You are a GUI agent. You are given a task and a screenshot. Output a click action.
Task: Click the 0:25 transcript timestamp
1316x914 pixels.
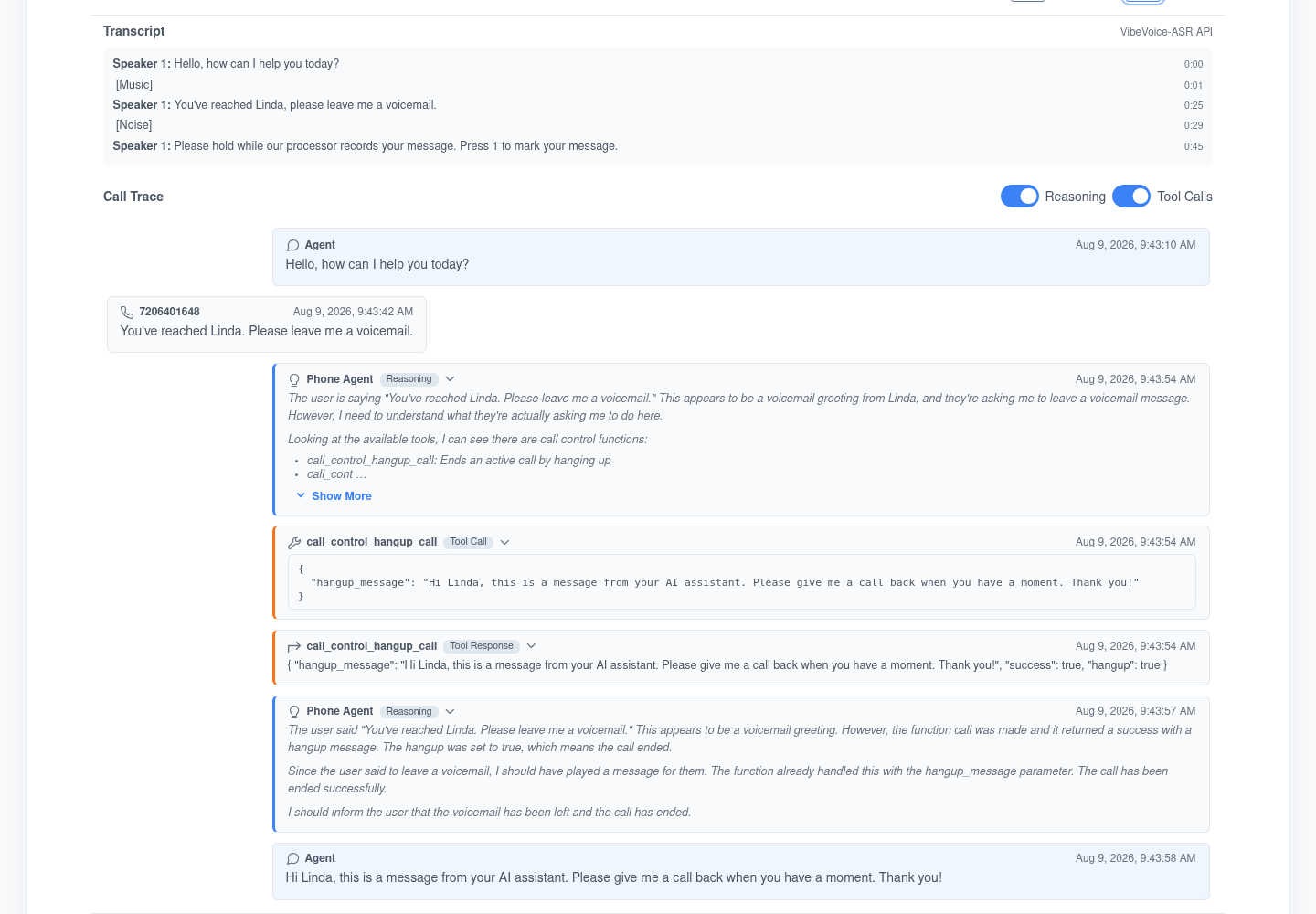click(1194, 106)
